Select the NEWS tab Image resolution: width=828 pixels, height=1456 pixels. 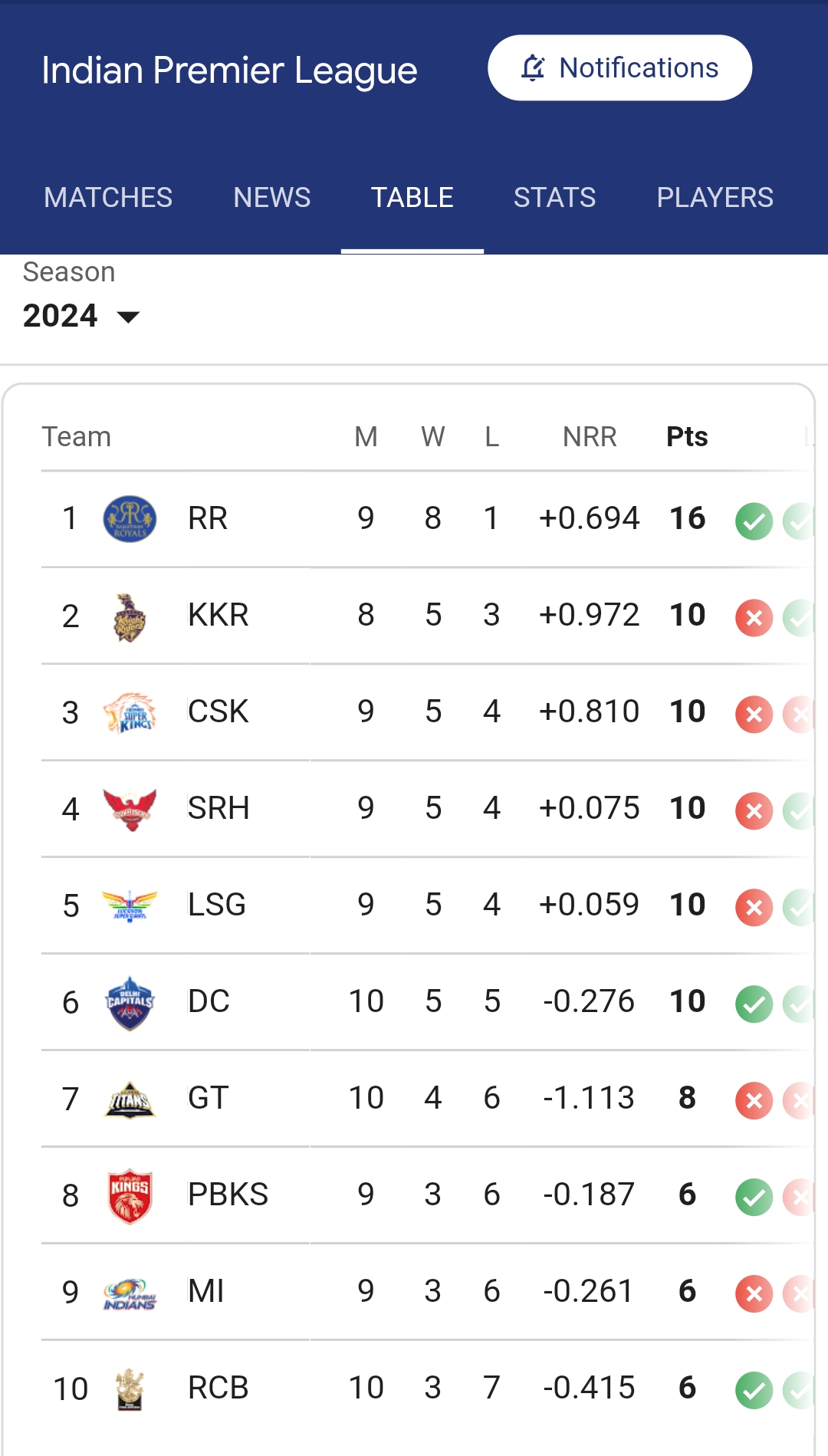tap(272, 198)
